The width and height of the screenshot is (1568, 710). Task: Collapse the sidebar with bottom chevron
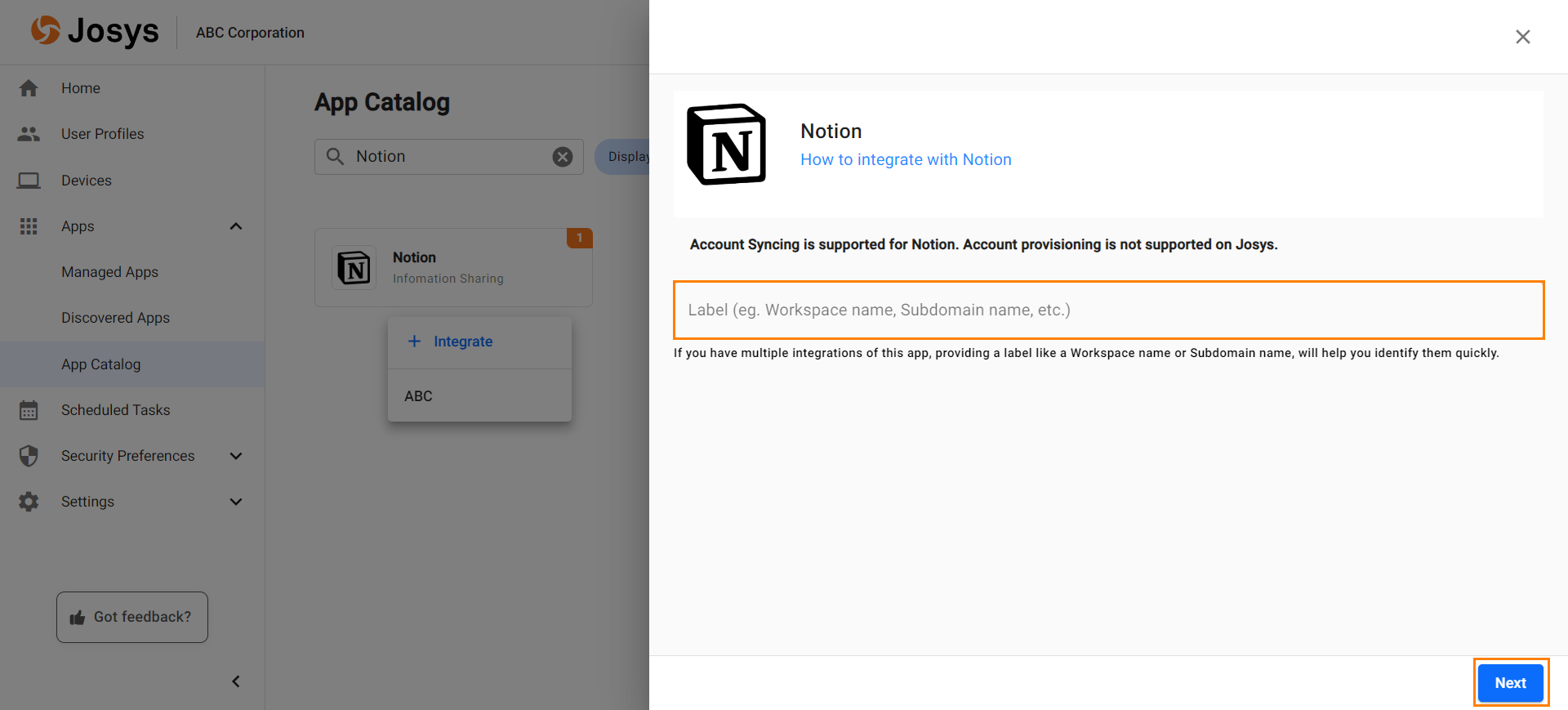(236, 681)
